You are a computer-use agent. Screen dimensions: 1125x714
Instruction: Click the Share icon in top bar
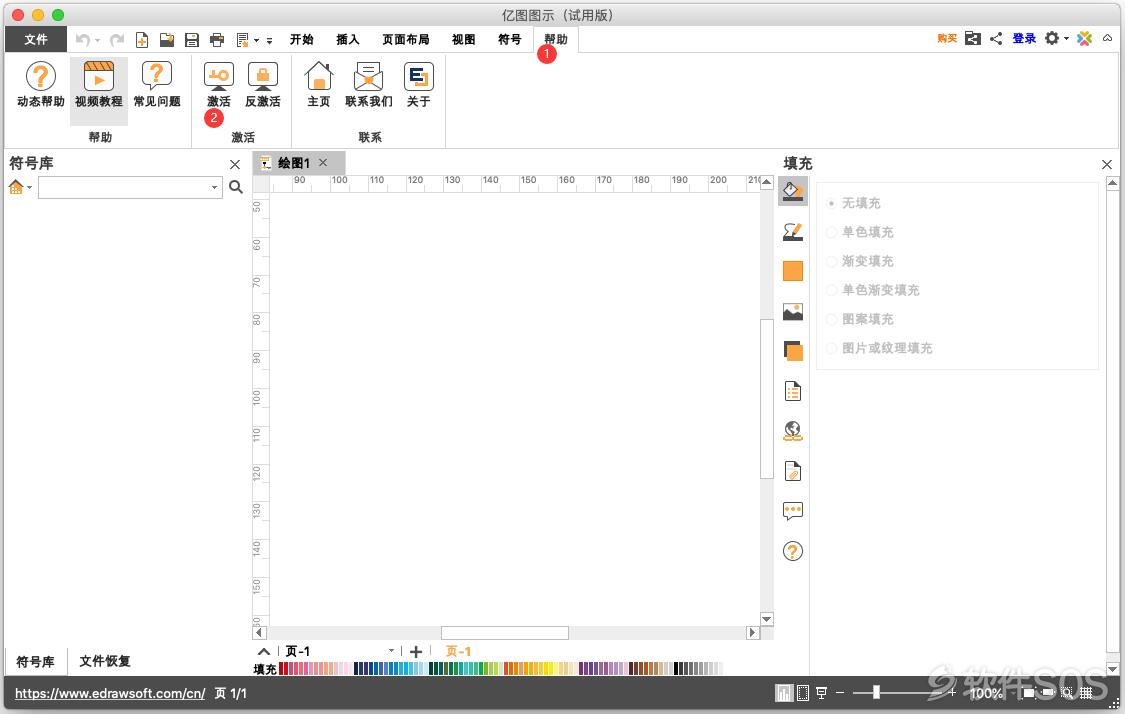[996, 39]
